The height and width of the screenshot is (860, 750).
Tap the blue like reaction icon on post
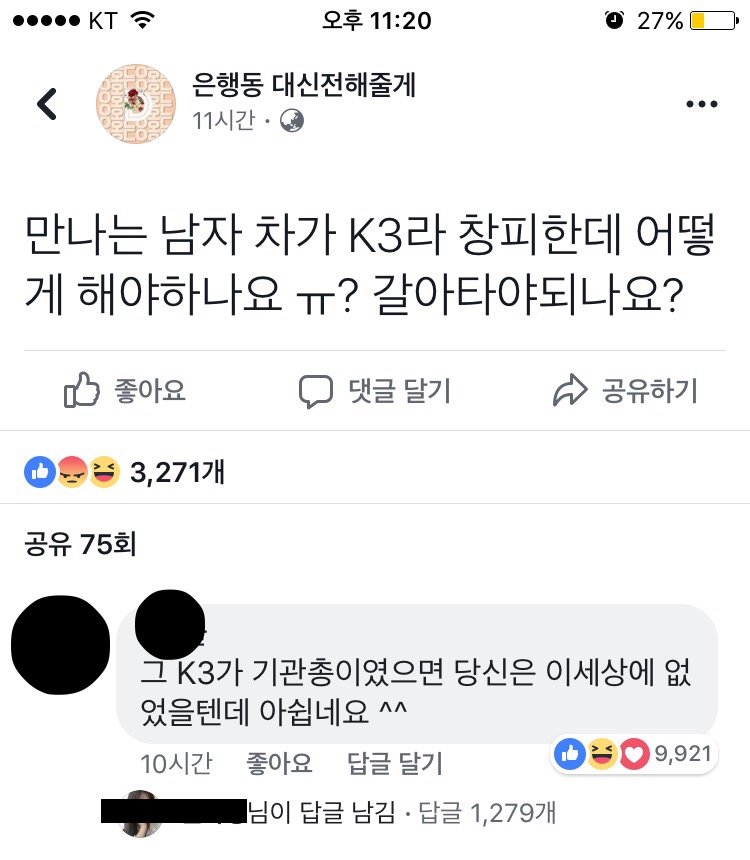(40, 472)
